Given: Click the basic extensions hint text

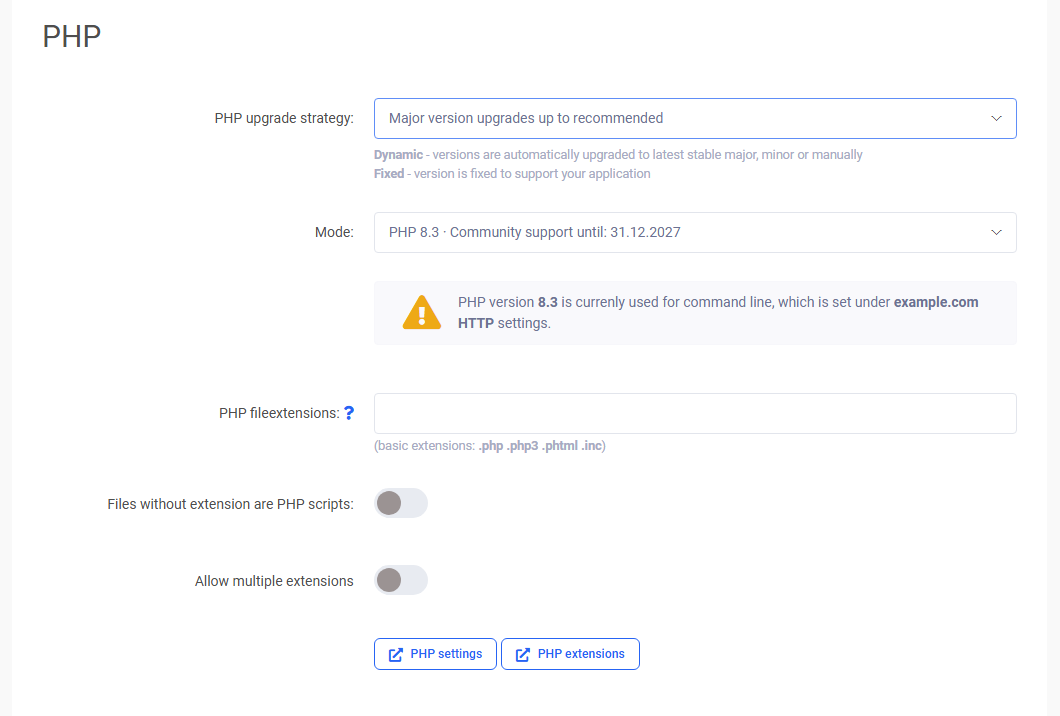Looking at the screenshot, I should pyautogui.click(x=490, y=446).
